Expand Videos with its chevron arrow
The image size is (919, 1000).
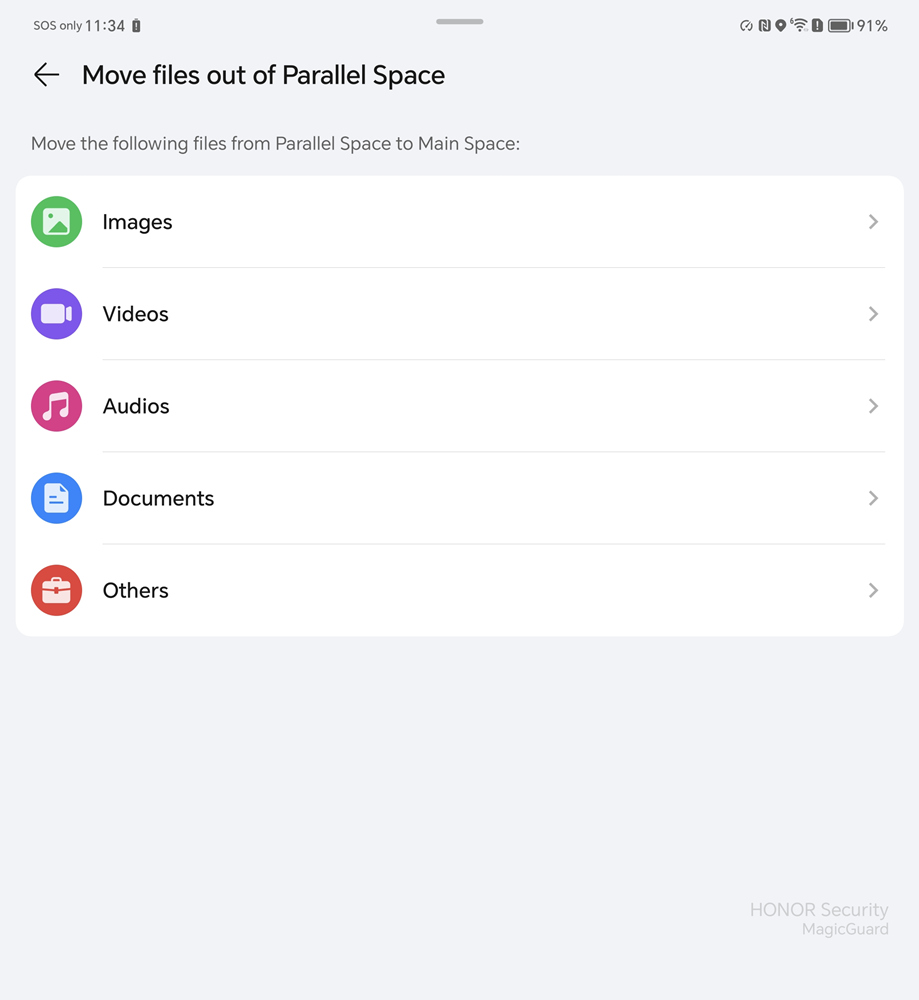point(873,314)
